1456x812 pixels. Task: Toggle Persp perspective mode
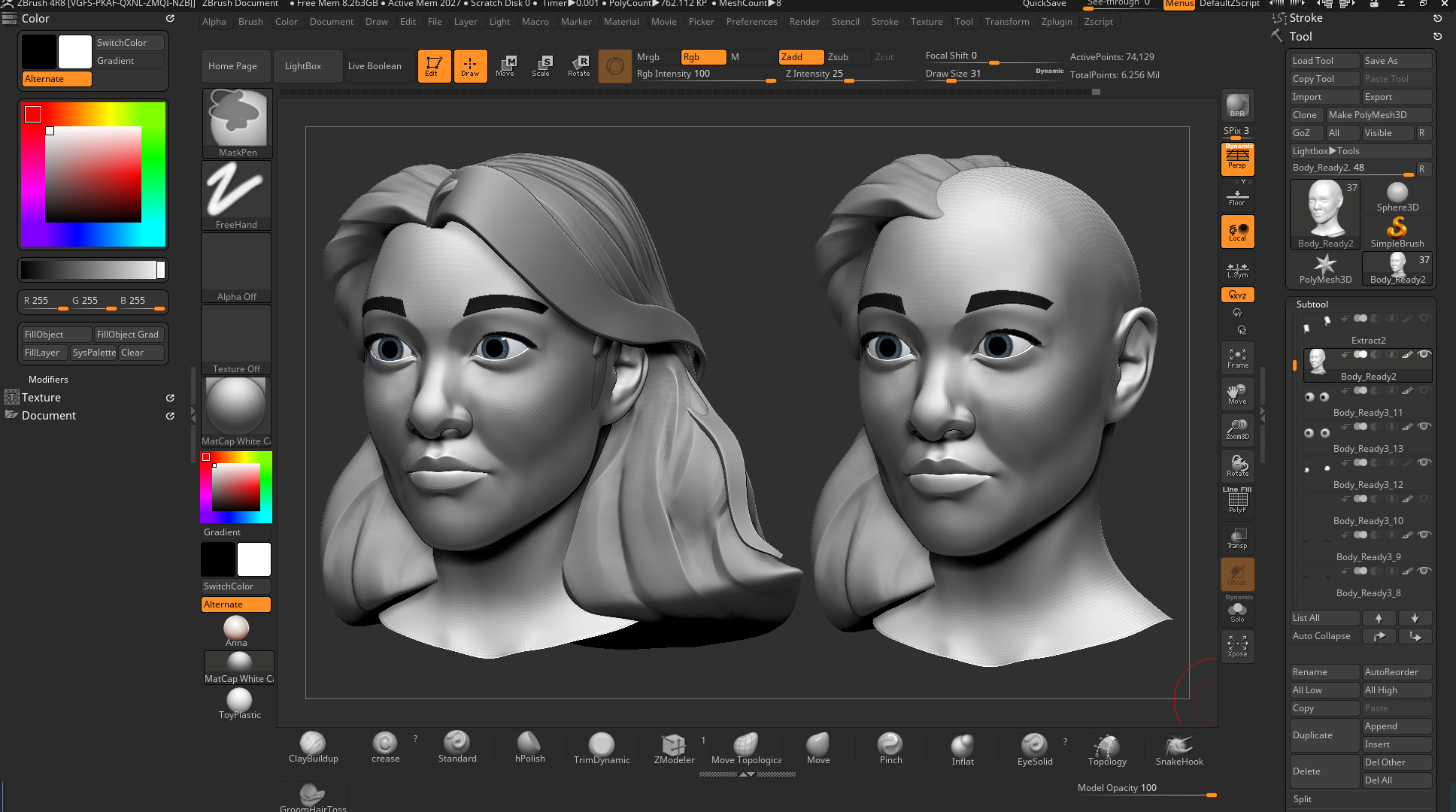[1237, 159]
